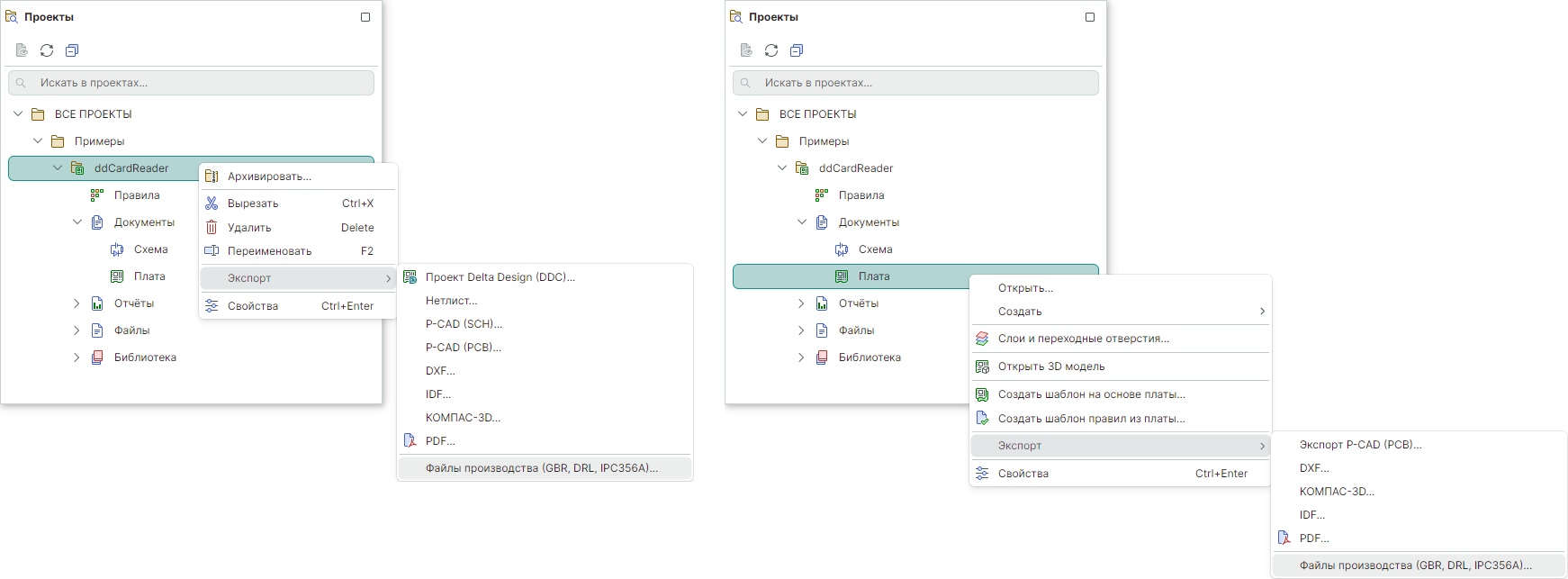Viewport: 1568px width, 579px height.
Task: Maximize the right Проекты panel
Action: tap(1090, 17)
